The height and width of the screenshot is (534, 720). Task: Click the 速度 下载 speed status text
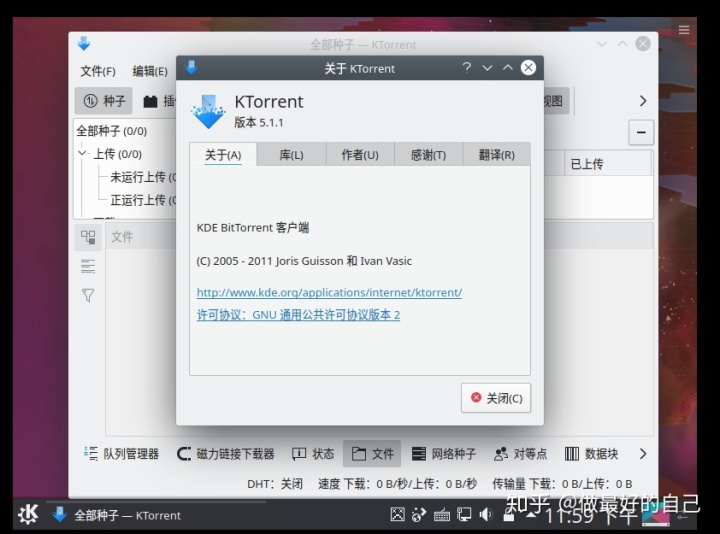398,484
